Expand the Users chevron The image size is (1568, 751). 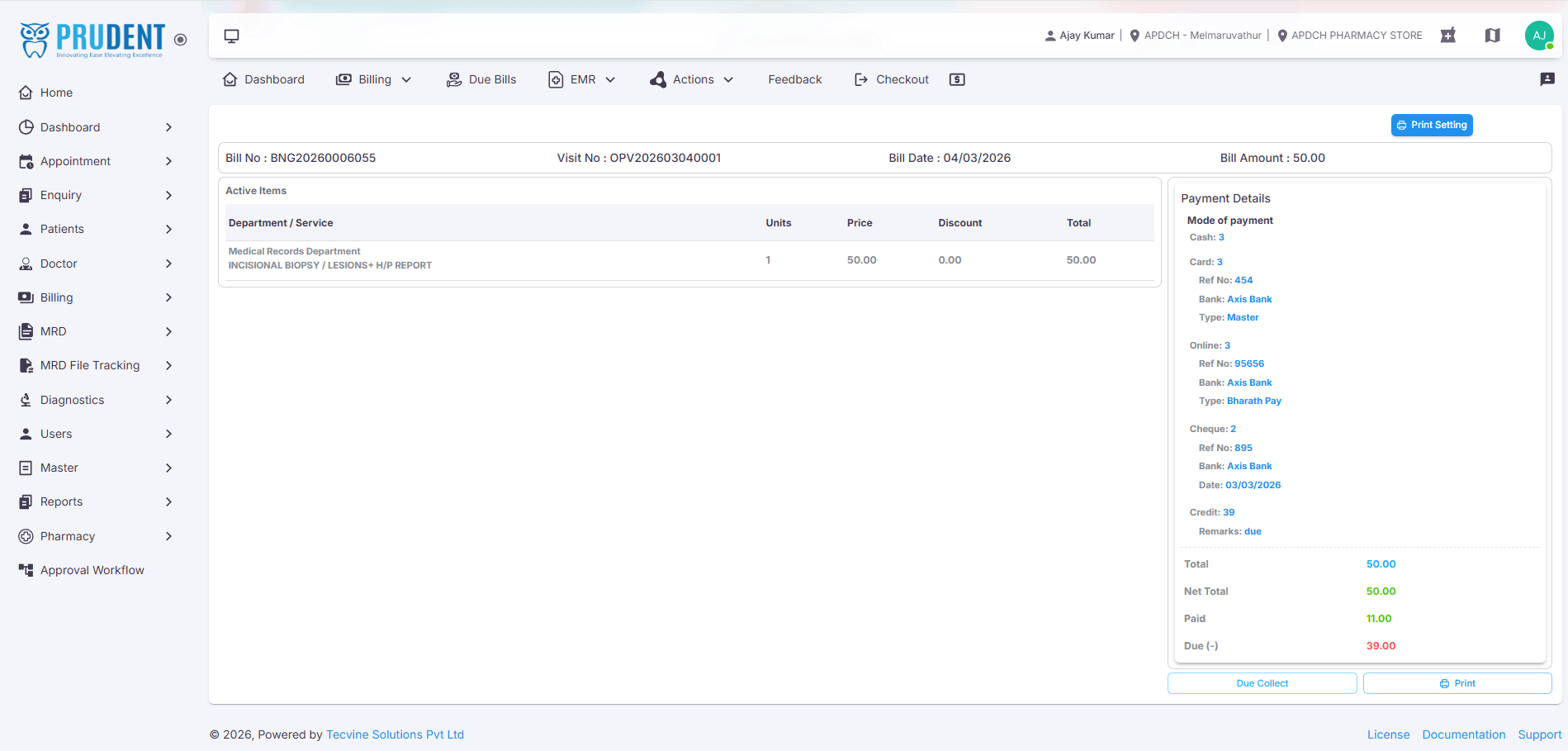[x=168, y=434]
